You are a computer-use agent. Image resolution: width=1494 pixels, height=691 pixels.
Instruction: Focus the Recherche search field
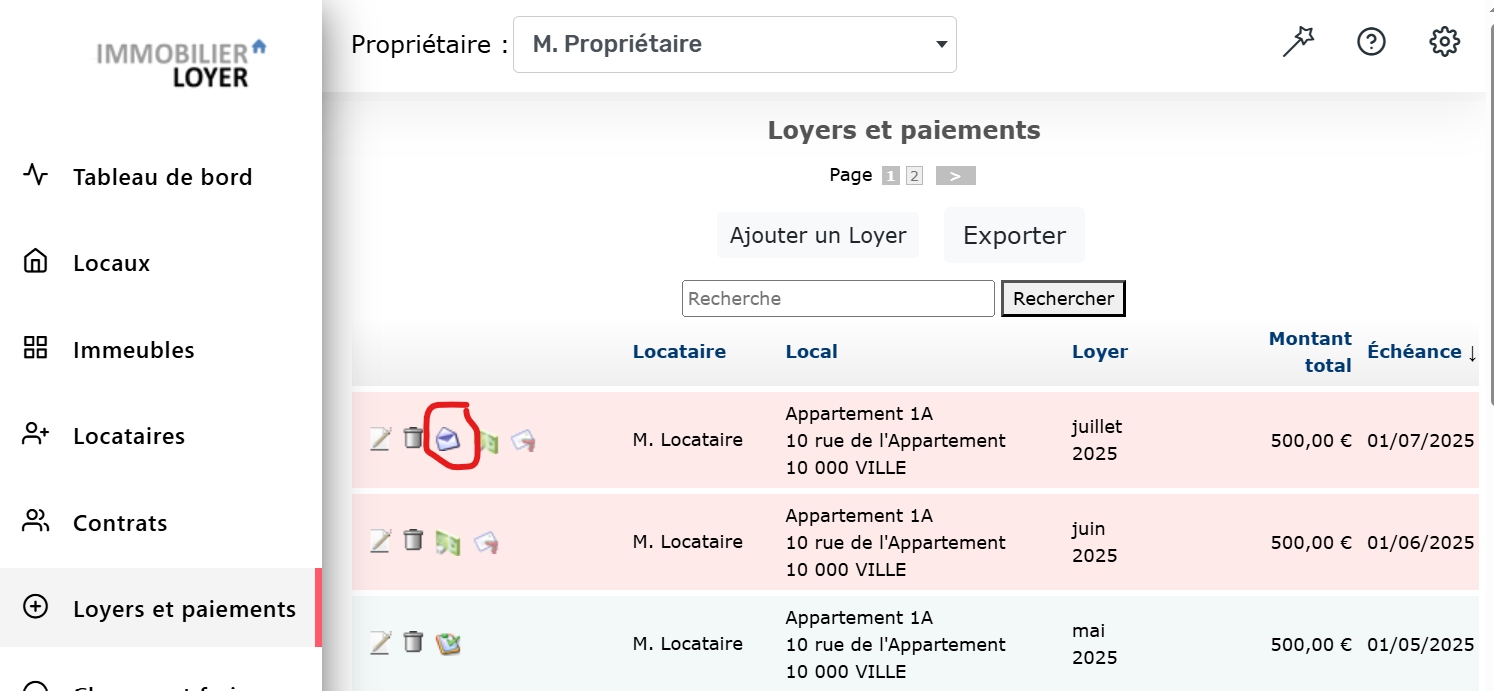tap(838, 298)
